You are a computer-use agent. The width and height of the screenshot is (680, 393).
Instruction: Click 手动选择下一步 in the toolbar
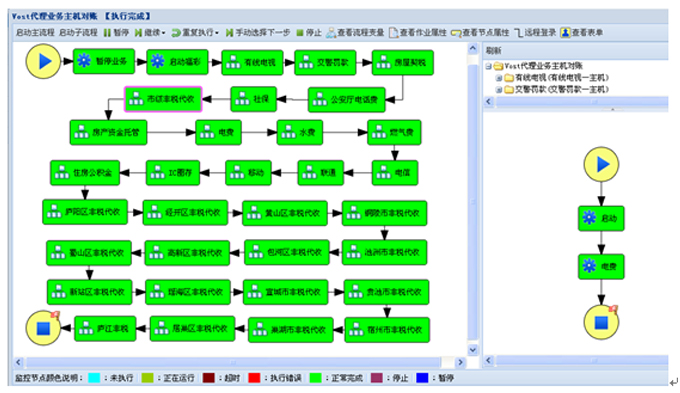coord(258,33)
